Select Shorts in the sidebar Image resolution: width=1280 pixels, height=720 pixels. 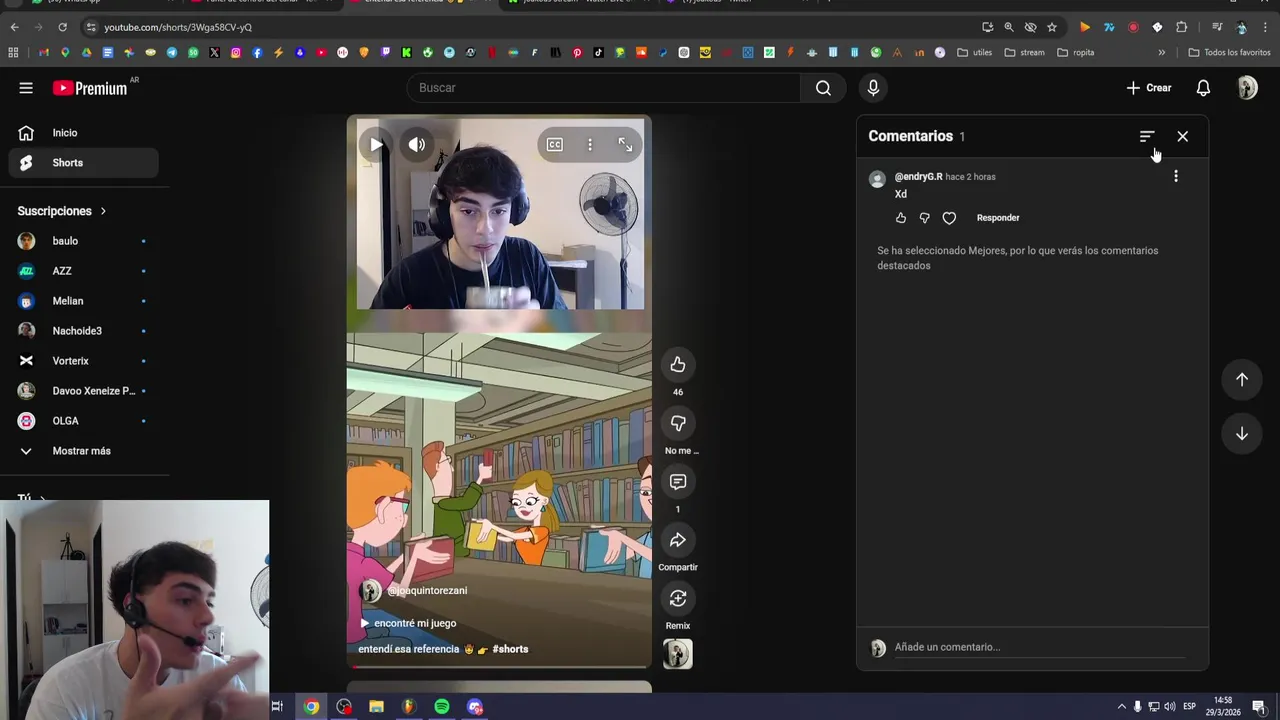[x=83, y=163]
